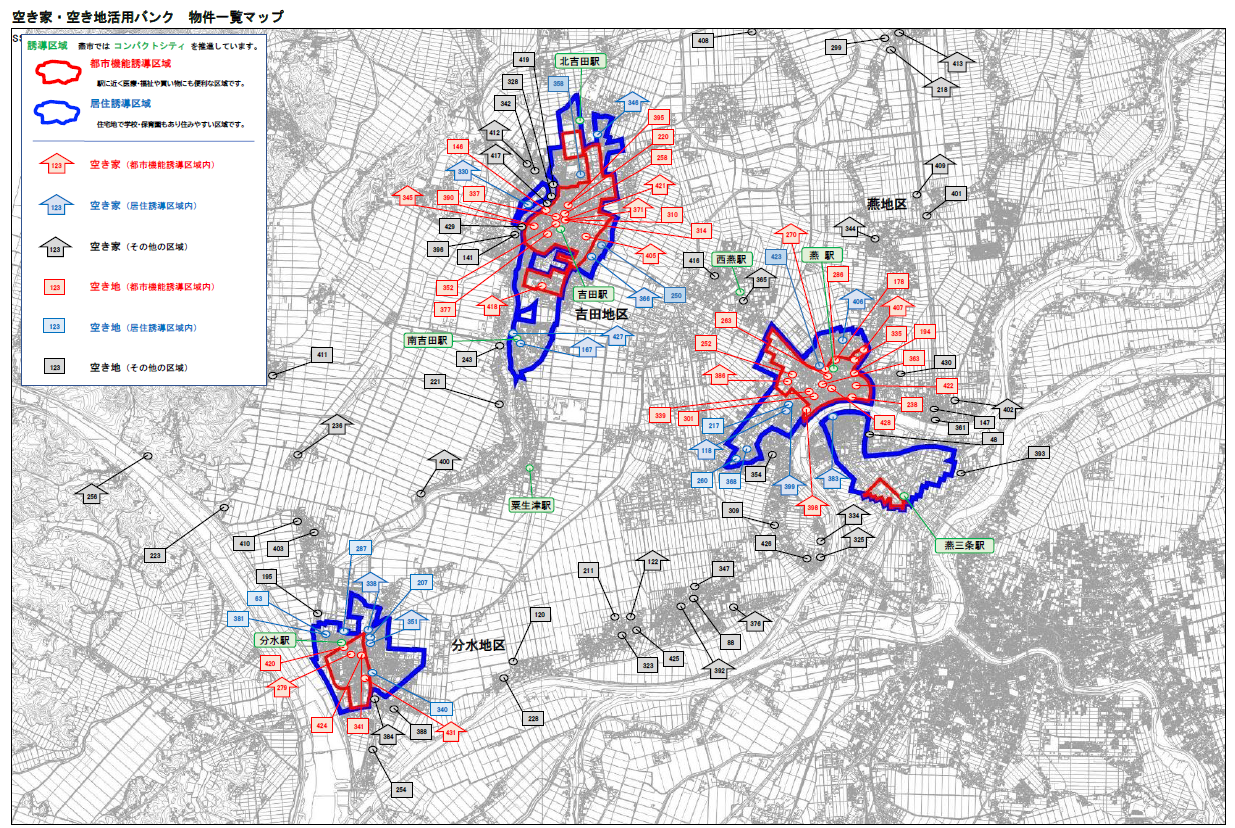Click the gray house-arrow marker 122

tap(652, 561)
